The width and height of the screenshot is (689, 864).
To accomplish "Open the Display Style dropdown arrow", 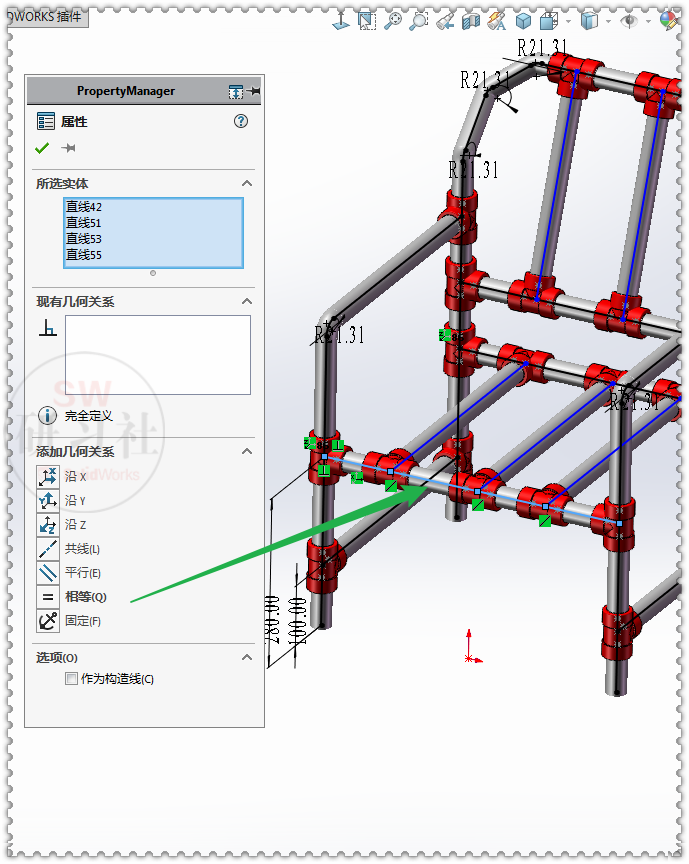I will tap(568, 21).
